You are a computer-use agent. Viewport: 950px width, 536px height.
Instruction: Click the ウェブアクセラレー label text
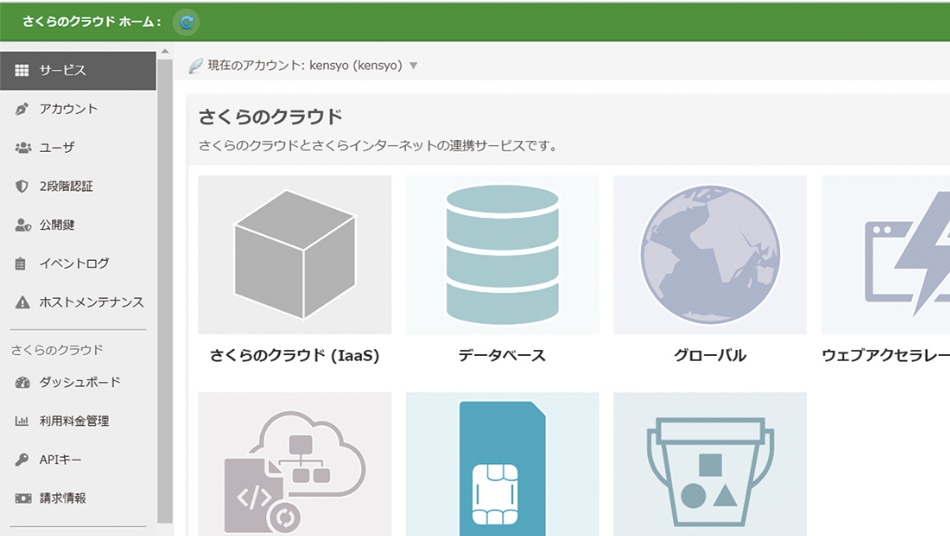[886, 356]
